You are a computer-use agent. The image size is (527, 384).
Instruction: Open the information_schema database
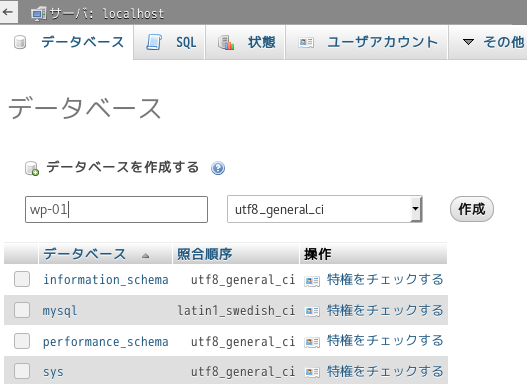[x=106, y=280]
